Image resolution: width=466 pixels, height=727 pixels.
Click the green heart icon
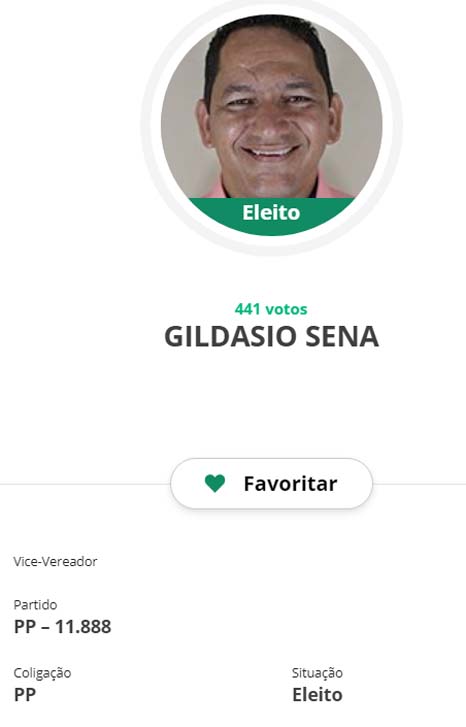[x=215, y=484]
